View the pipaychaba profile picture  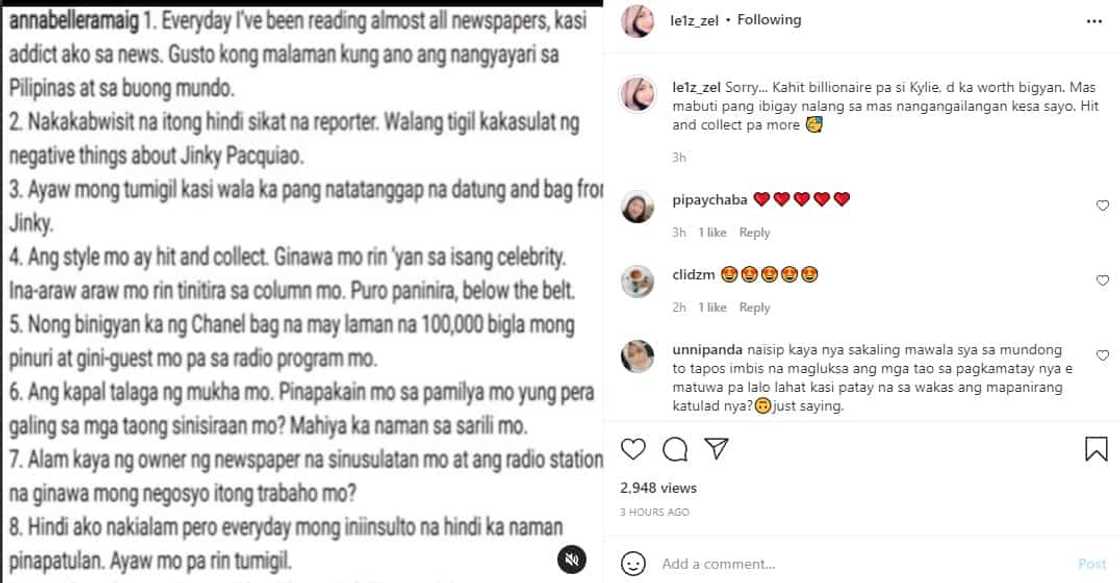[637, 207]
